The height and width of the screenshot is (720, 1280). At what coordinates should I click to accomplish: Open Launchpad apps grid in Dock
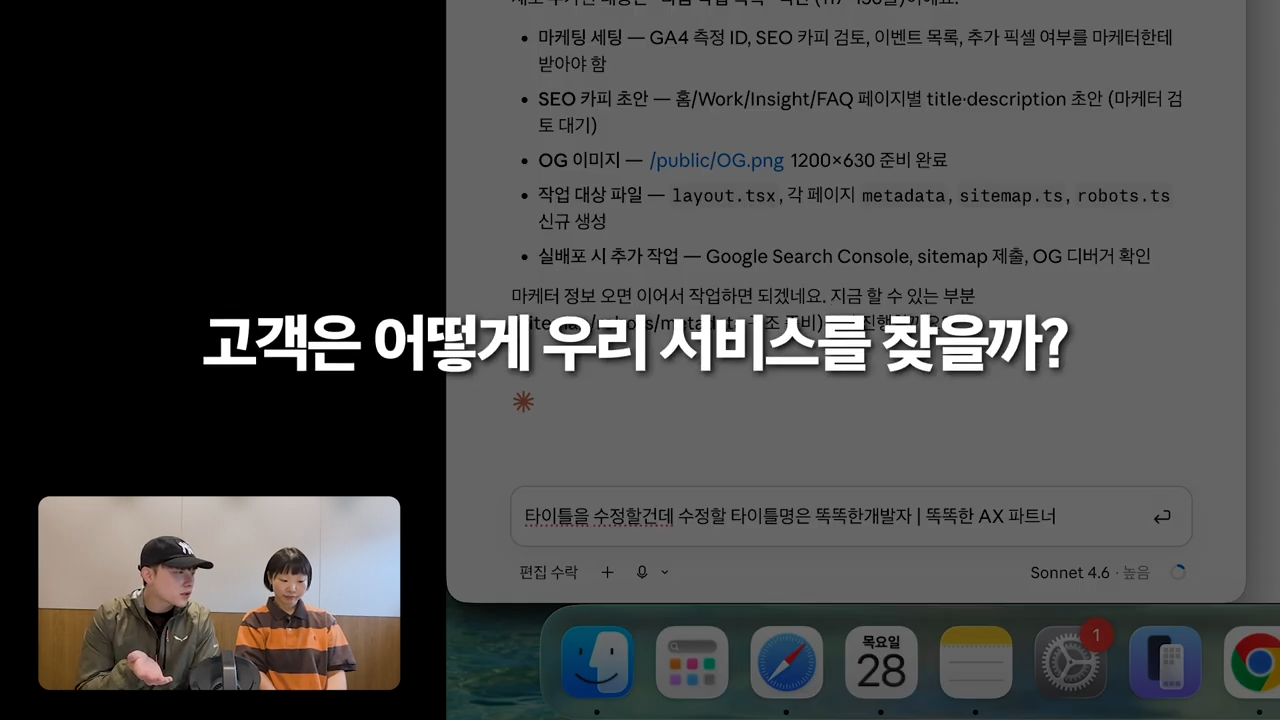click(692, 662)
